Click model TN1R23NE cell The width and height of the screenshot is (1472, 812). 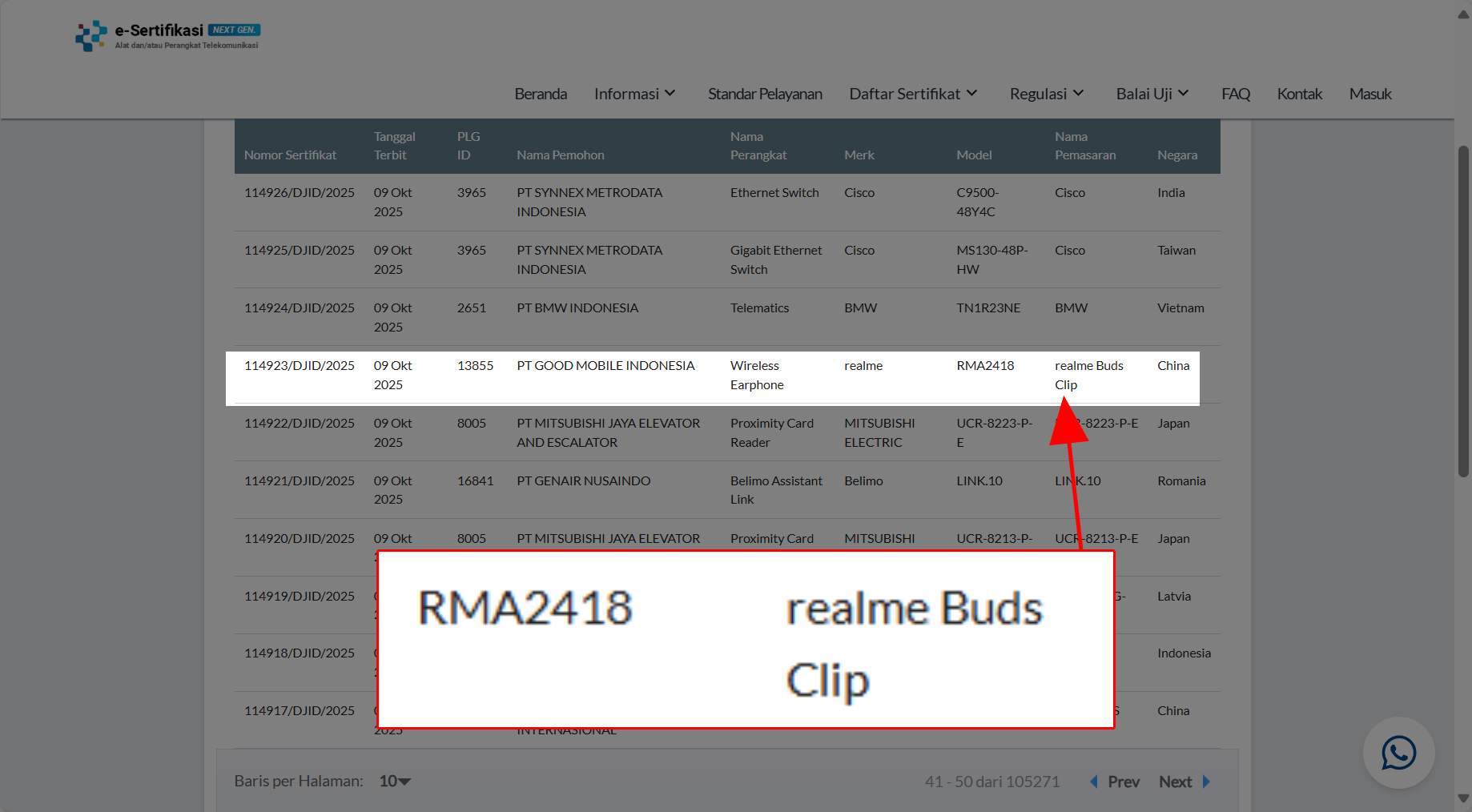coord(988,308)
